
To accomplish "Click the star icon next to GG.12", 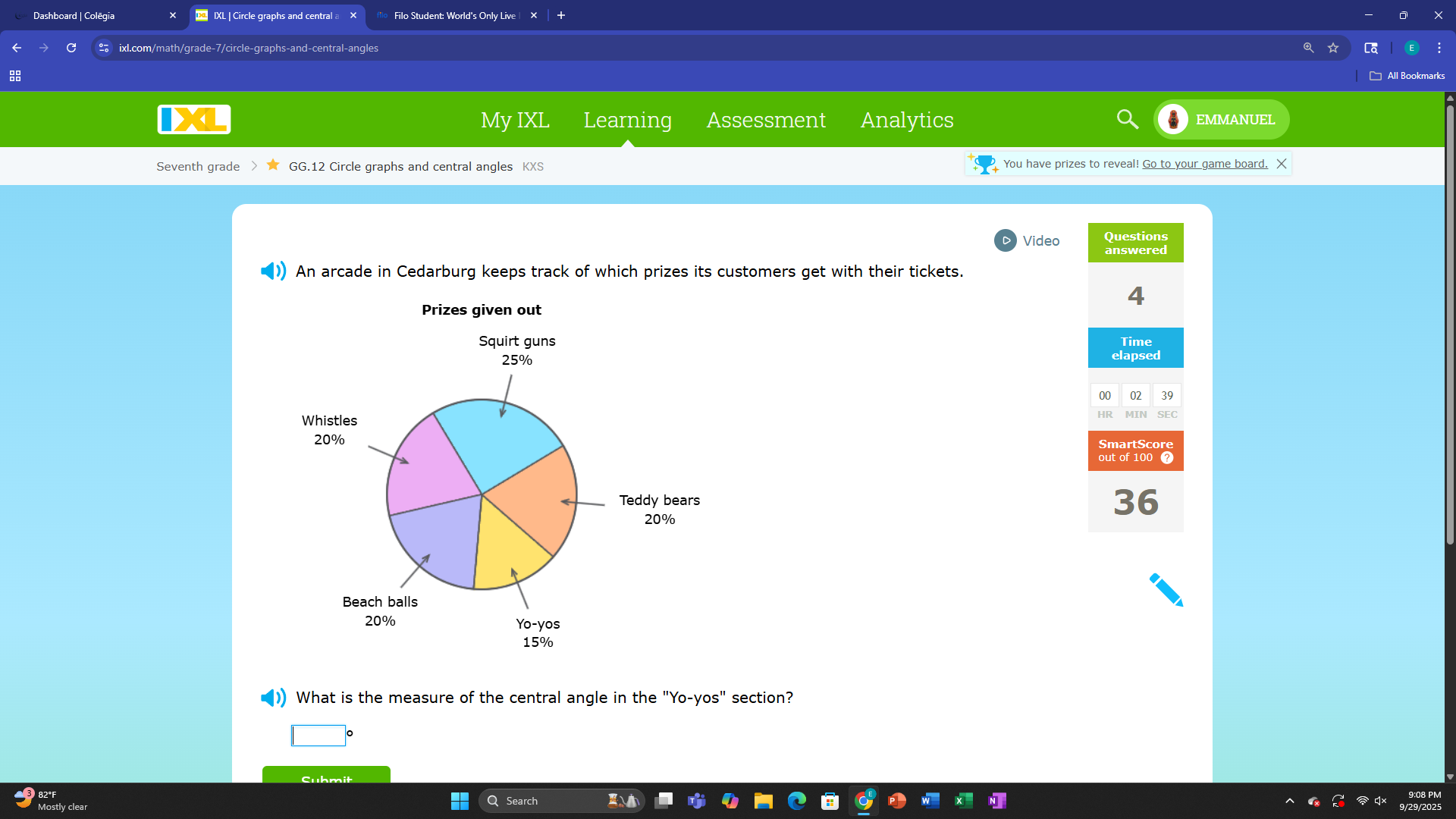I will [273, 165].
